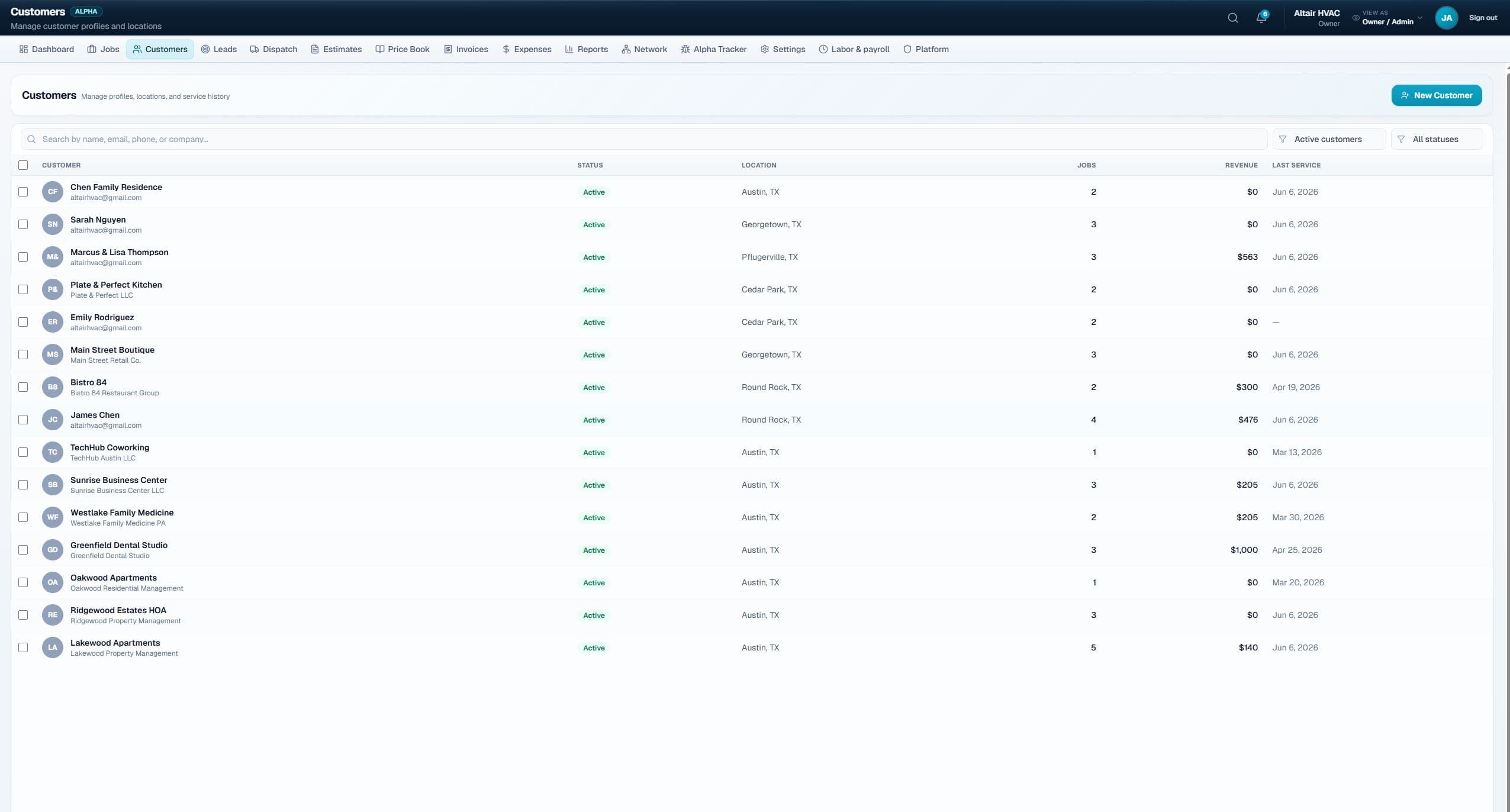Image resolution: width=1510 pixels, height=812 pixels.
Task: Check the Marcus & Lisa Thompson checkbox
Action: pos(23,257)
